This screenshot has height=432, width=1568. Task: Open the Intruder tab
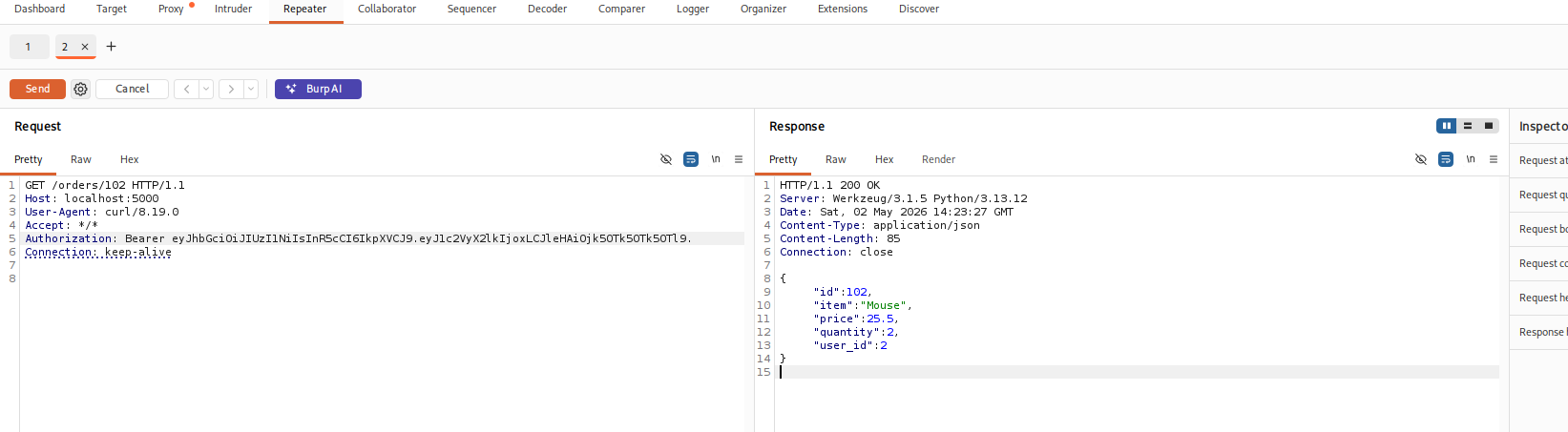click(x=233, y=9)
